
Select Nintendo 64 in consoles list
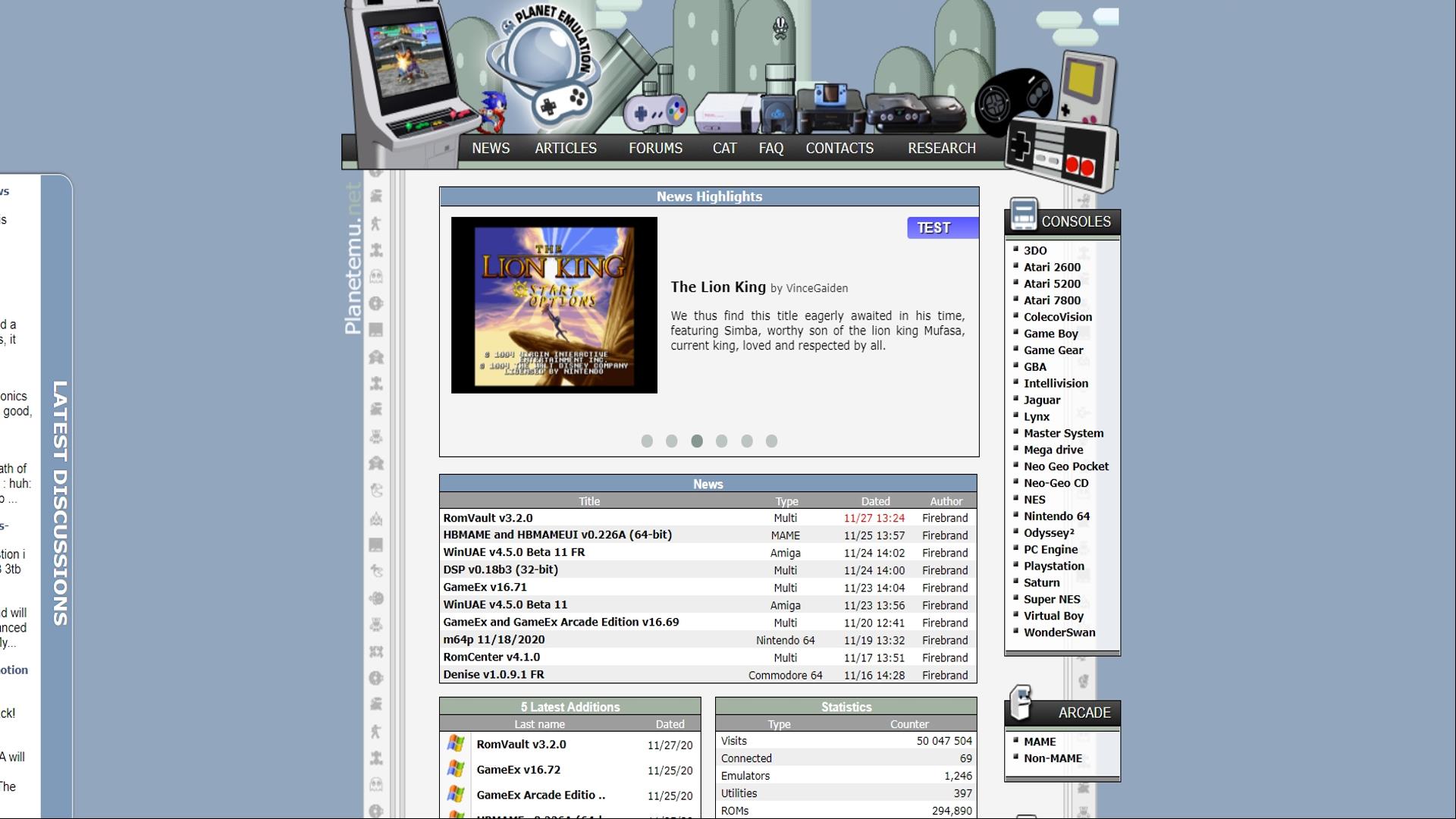tap(1056, 516)
